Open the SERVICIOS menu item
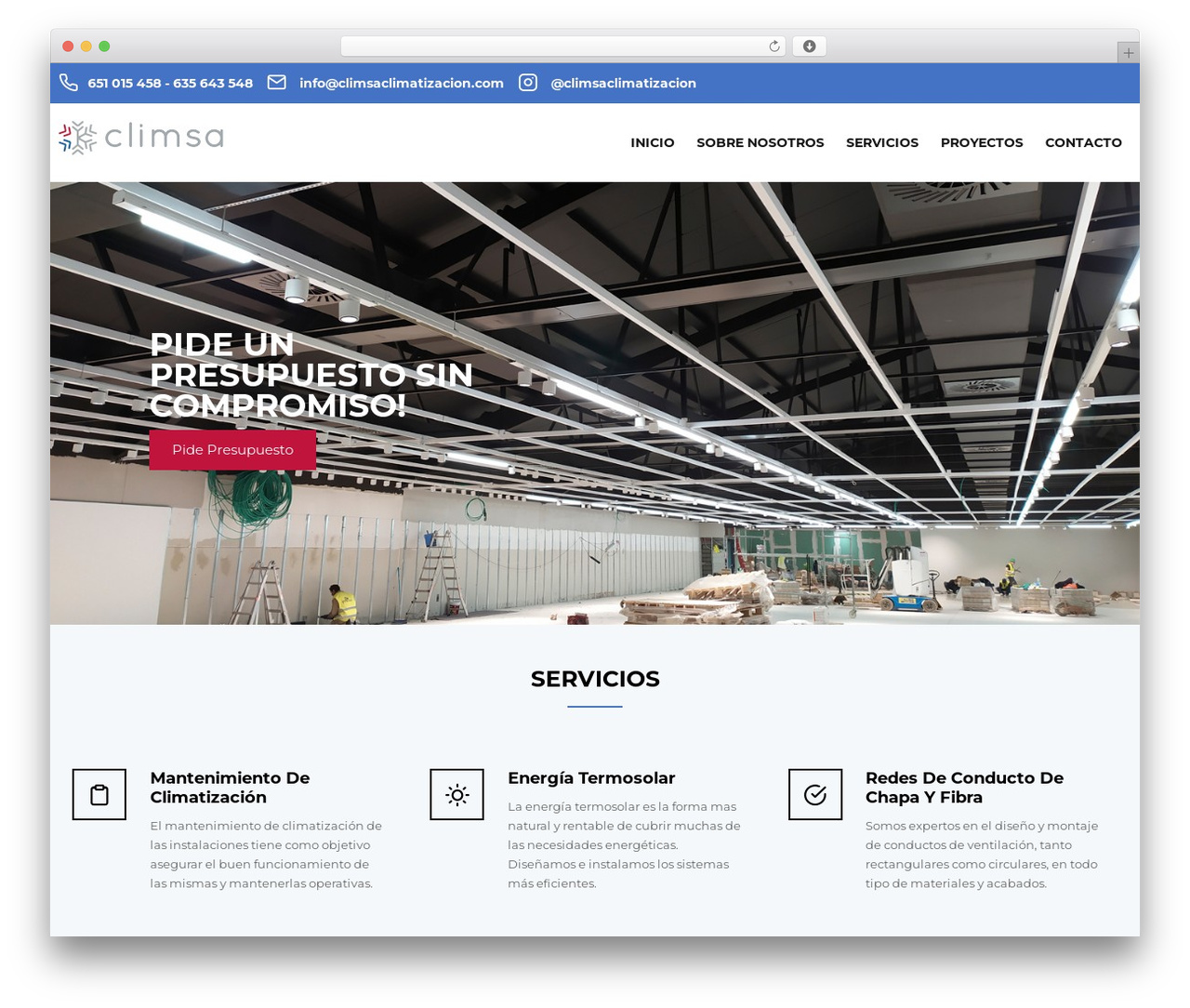This screenshot has height=1008, width=1190. 882,142
